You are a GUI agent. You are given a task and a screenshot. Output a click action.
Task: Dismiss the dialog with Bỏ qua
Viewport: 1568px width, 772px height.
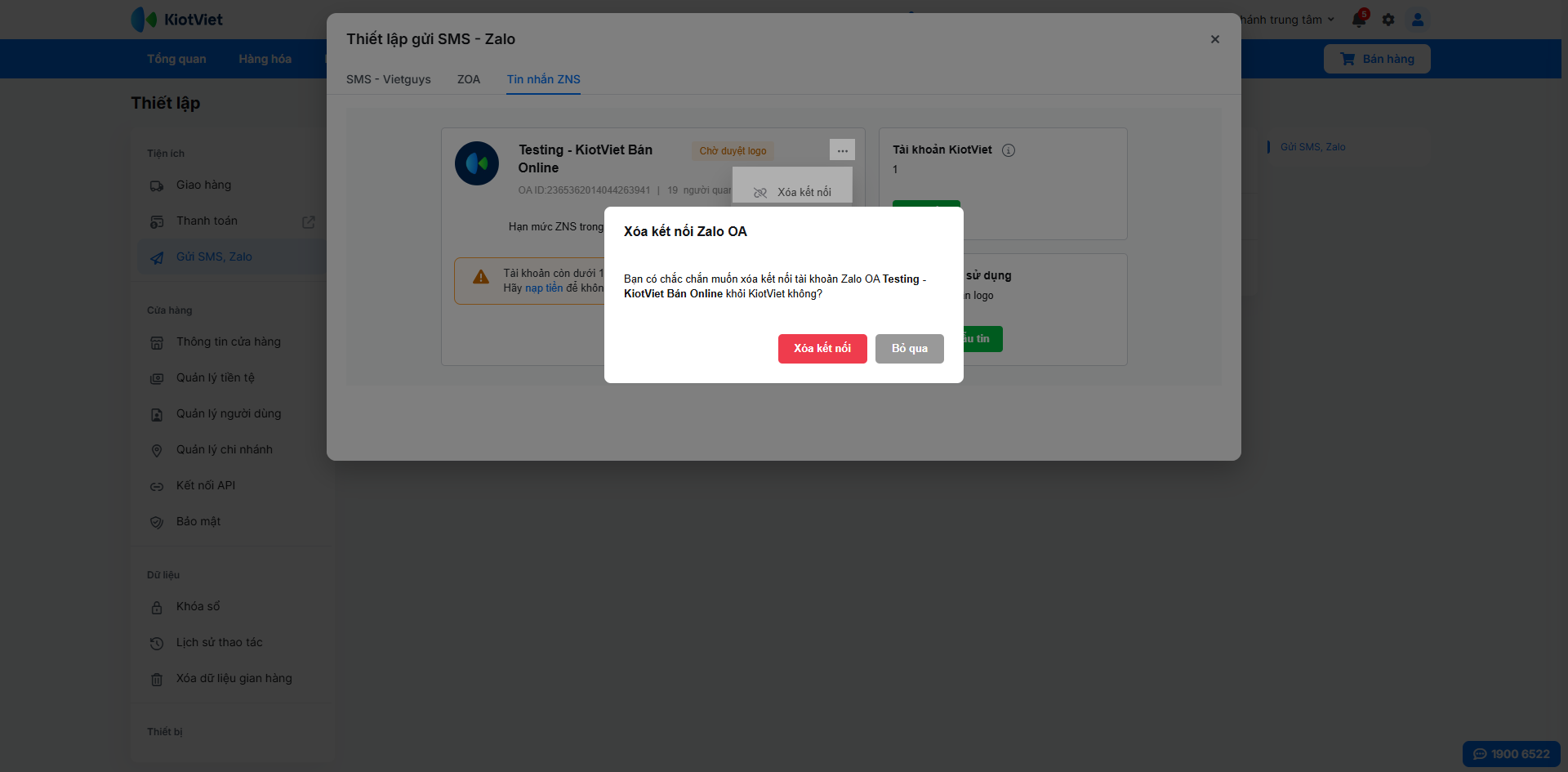(x=910, y=349)
